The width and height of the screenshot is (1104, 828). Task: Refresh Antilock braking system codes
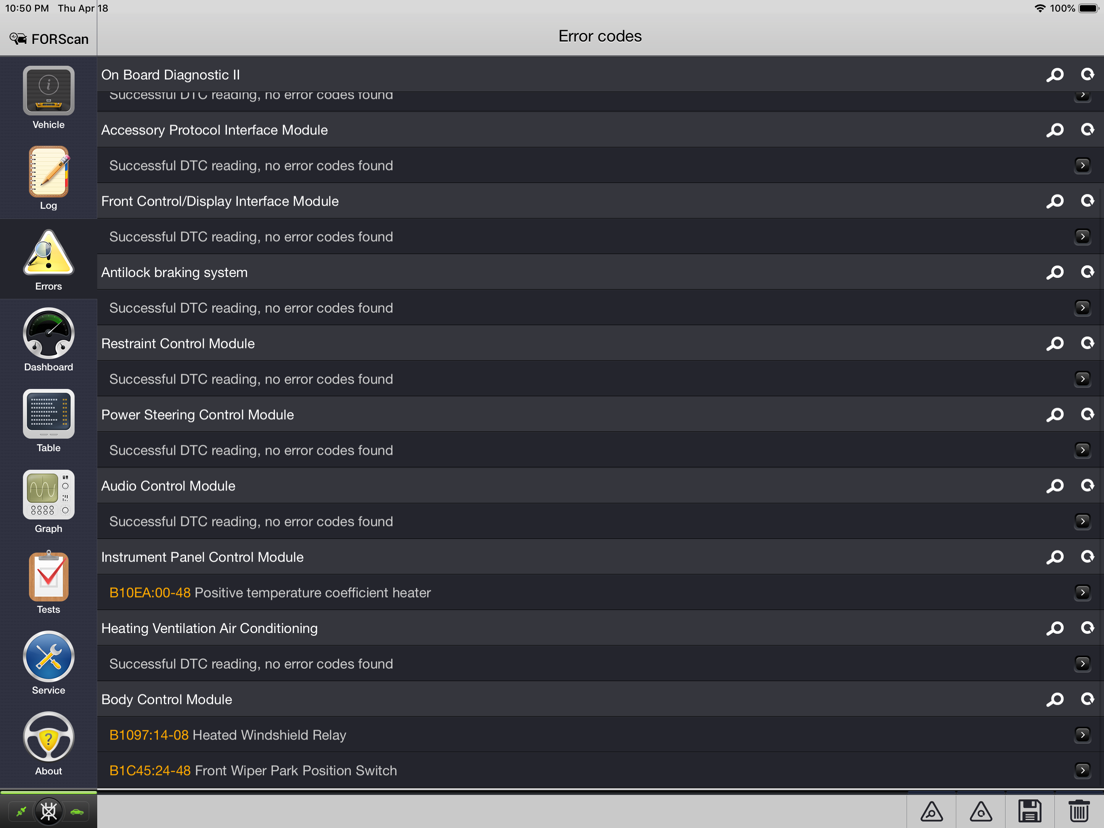[x=1087, y=272]
